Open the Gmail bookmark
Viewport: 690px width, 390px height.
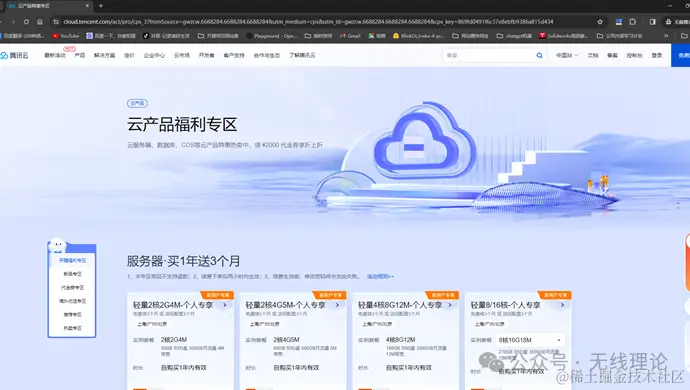[350, 36]
